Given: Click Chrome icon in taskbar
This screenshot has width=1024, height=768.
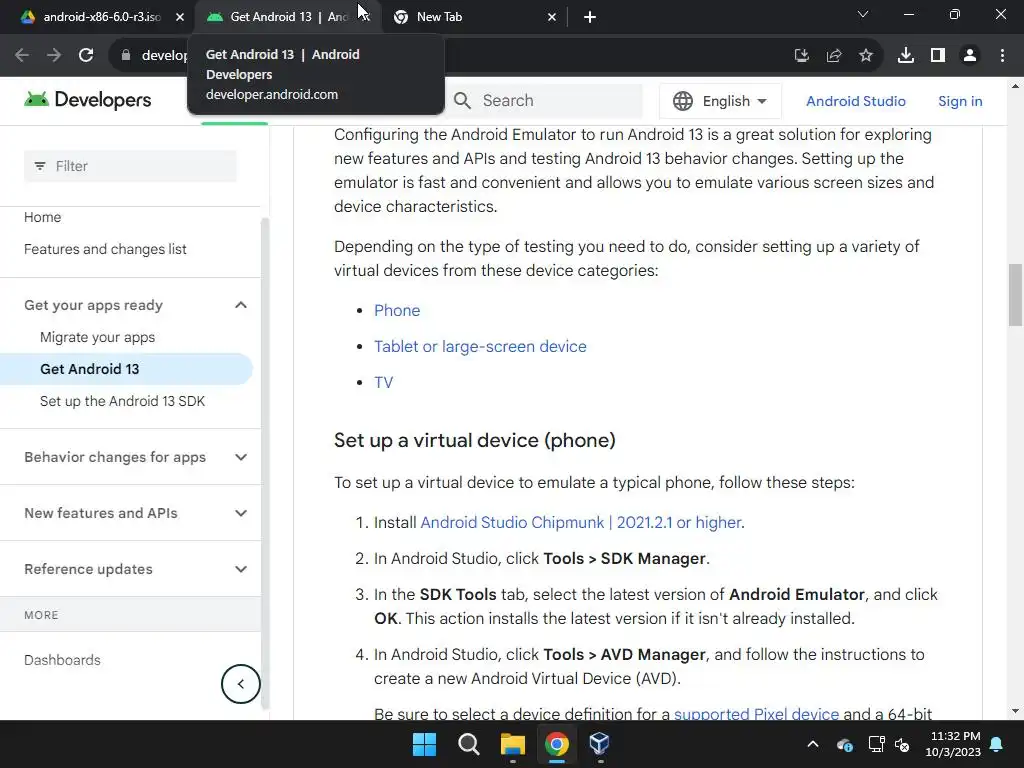Looking at the screenshot, I should 556,744.
